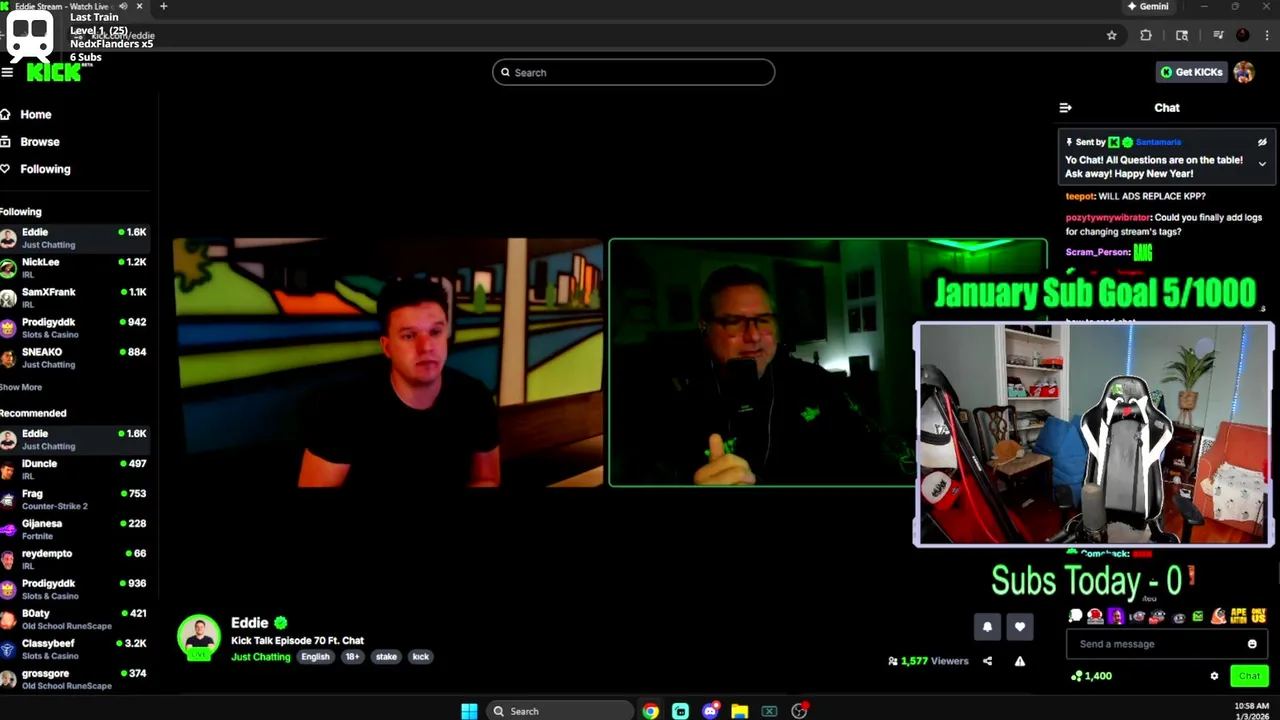This screenshot has height=720, width=1280.
Task: Focus the Kick search field
Action: point(633,72)
